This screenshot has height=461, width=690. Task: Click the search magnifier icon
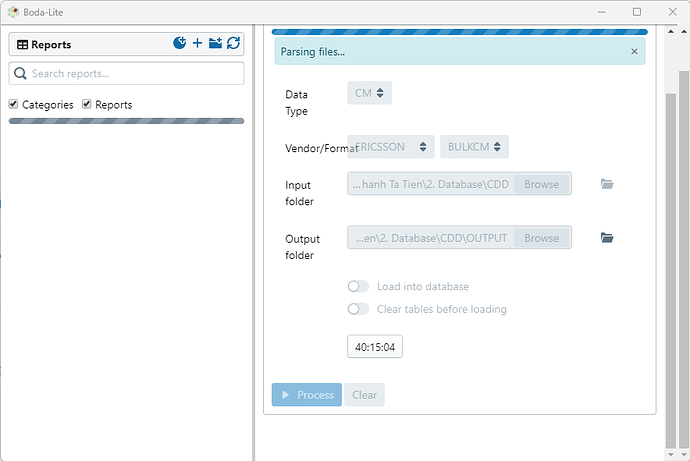tap(20, 73)
